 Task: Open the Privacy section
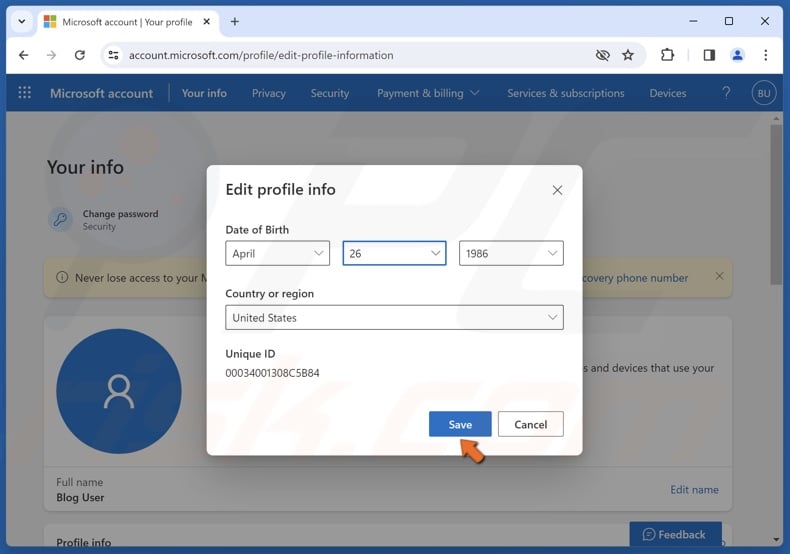click(269, 93)
